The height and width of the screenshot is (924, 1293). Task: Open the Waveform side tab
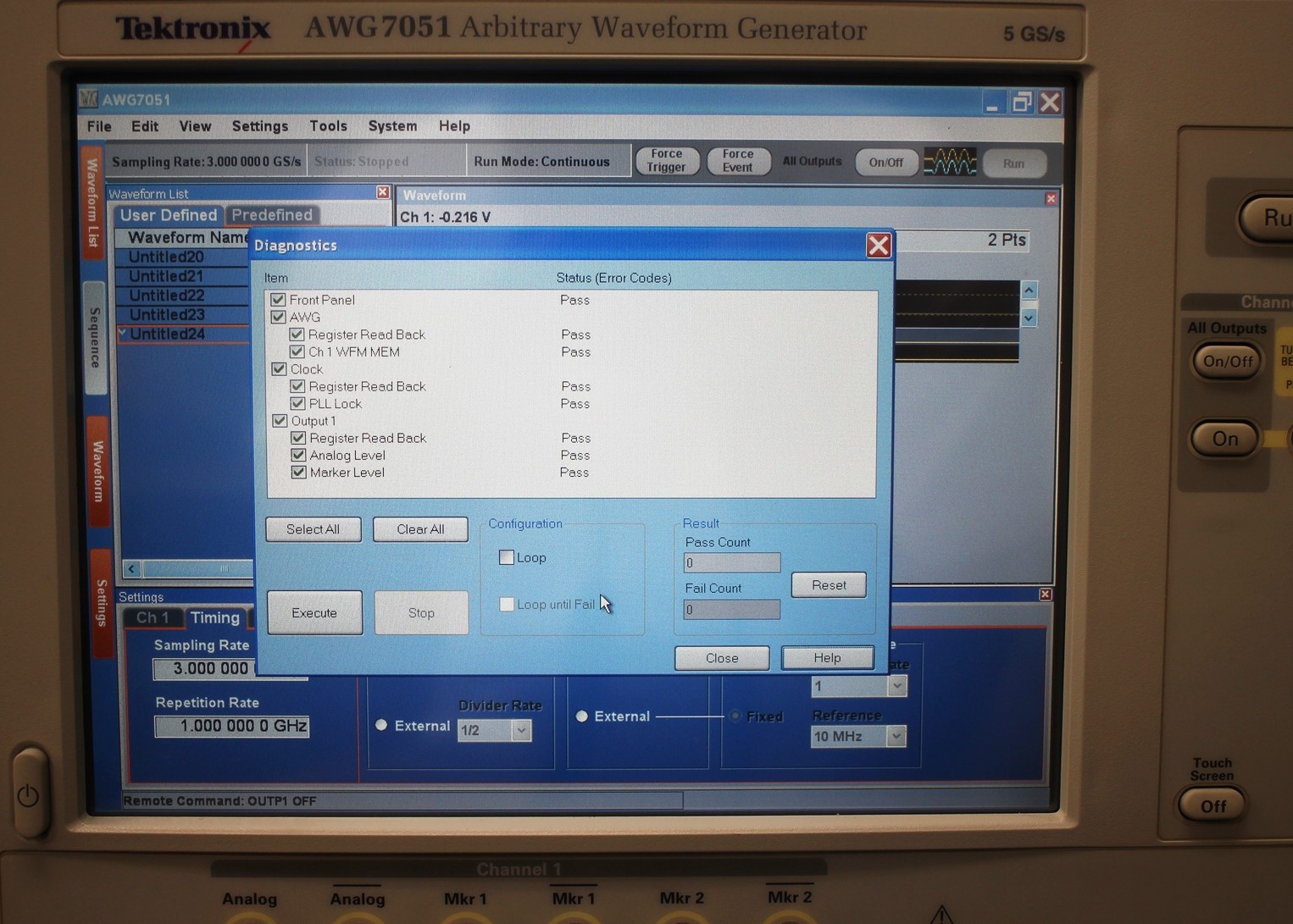point(97,471)
